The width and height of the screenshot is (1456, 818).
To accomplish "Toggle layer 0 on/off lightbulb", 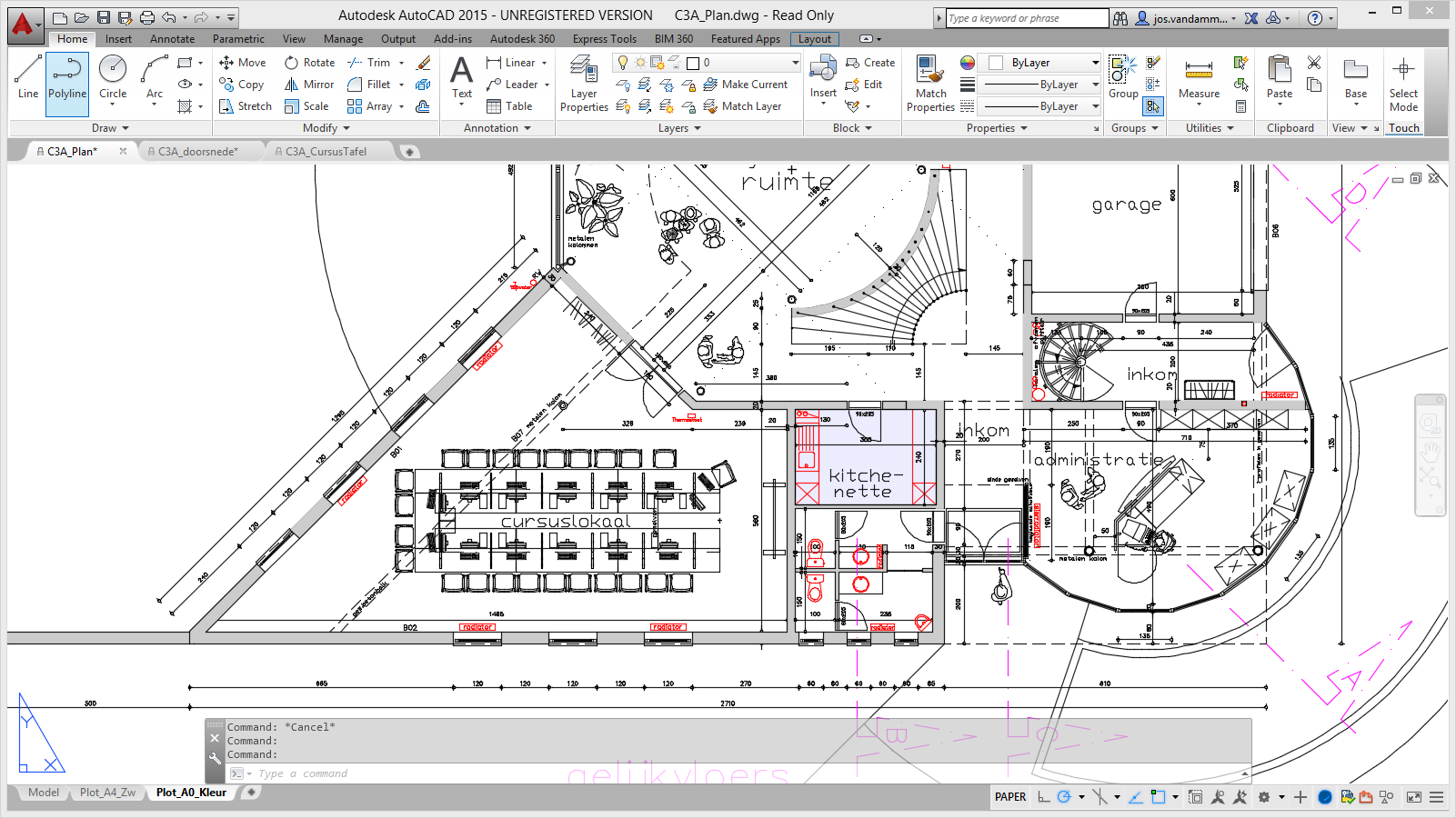I will coord(623,63).
